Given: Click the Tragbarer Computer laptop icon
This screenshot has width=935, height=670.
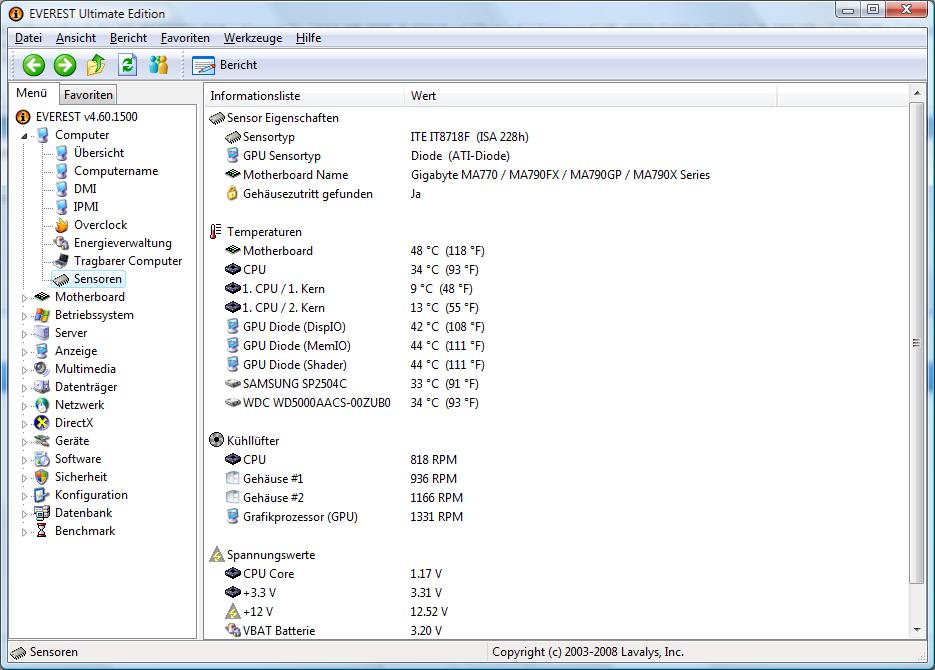Looking at the screenshot, I should pos(61,261).
